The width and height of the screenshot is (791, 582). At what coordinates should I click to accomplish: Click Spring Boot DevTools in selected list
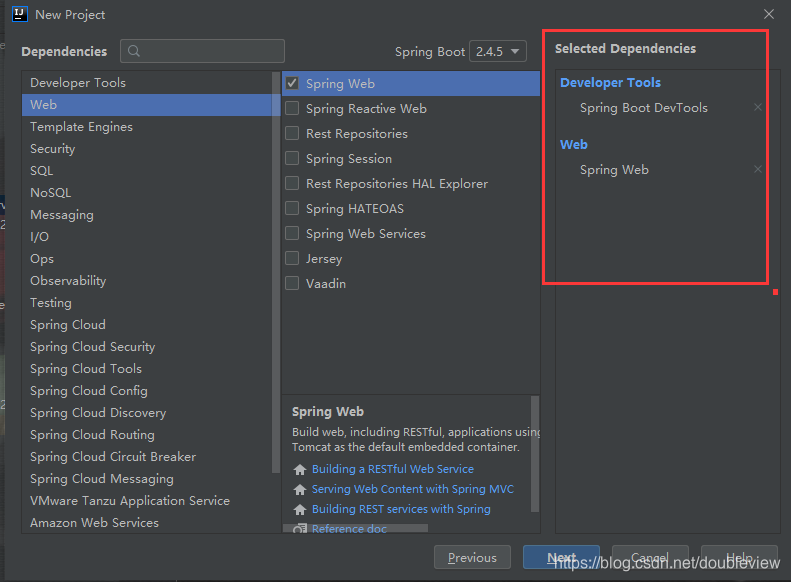coord(644,107)
